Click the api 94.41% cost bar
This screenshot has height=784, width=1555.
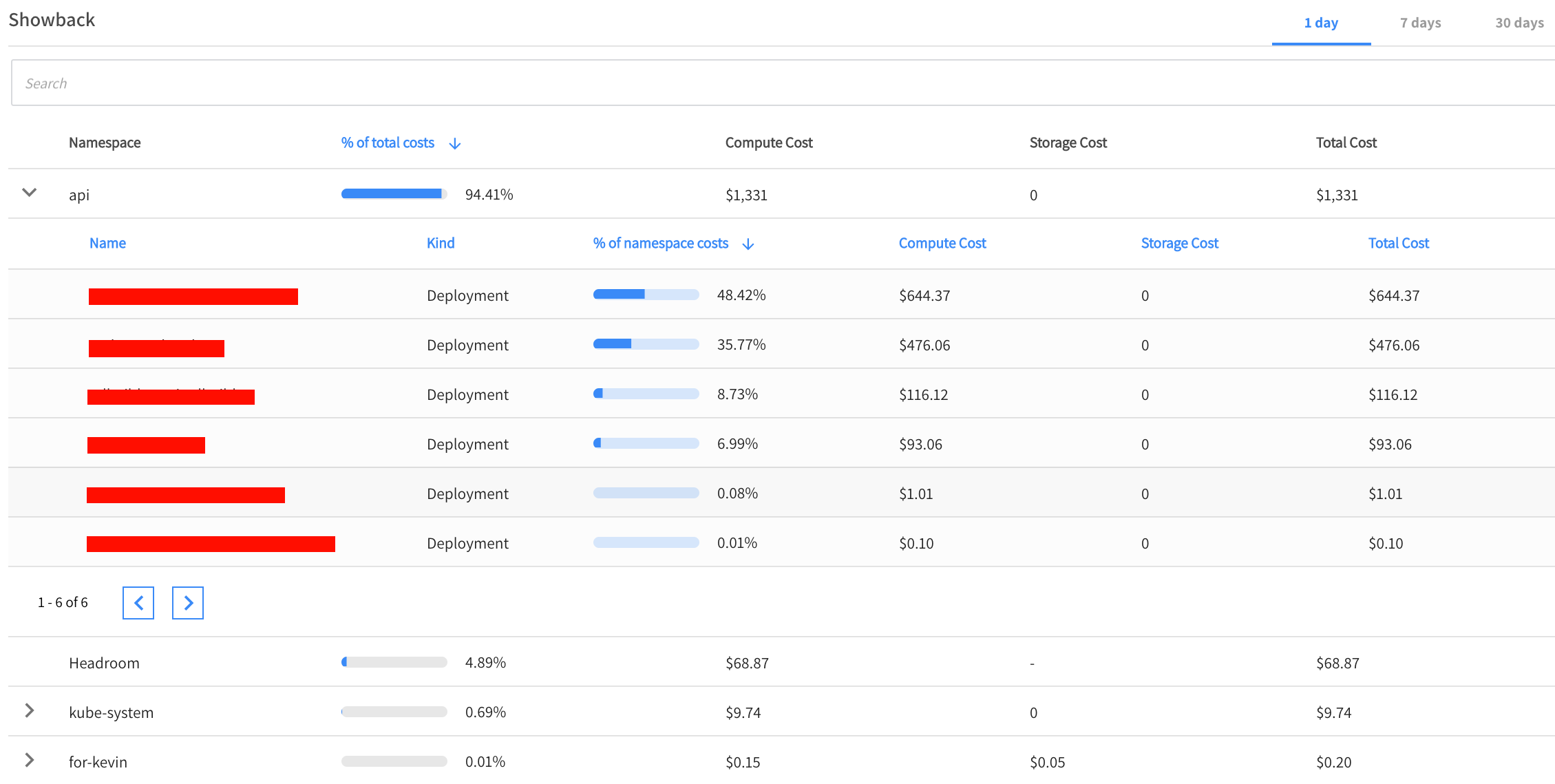(x=394, y=194)
